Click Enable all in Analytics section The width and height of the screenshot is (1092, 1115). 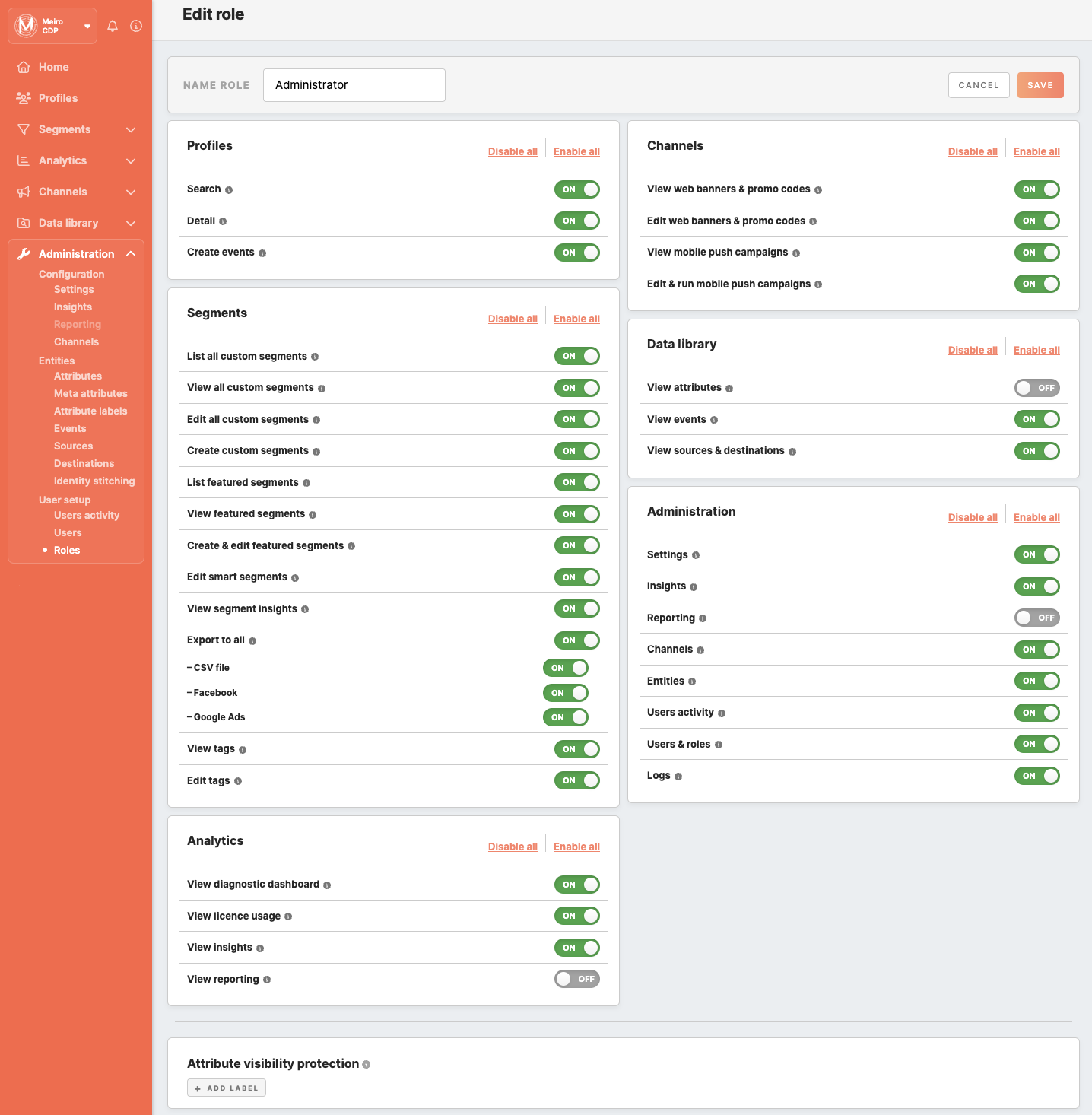[x=576, y=847]
